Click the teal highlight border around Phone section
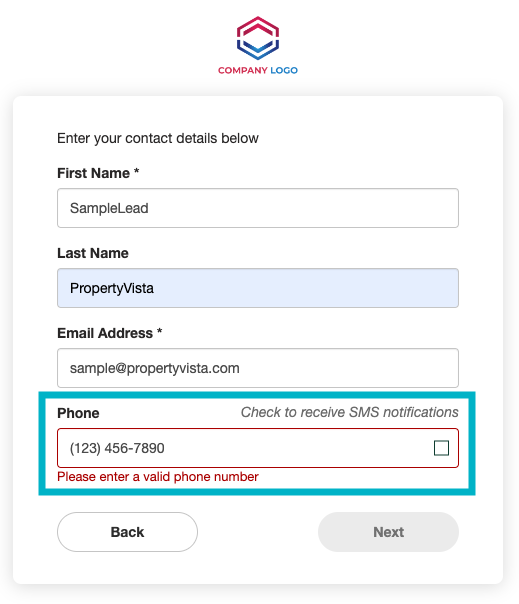 [x=257, y=395]
